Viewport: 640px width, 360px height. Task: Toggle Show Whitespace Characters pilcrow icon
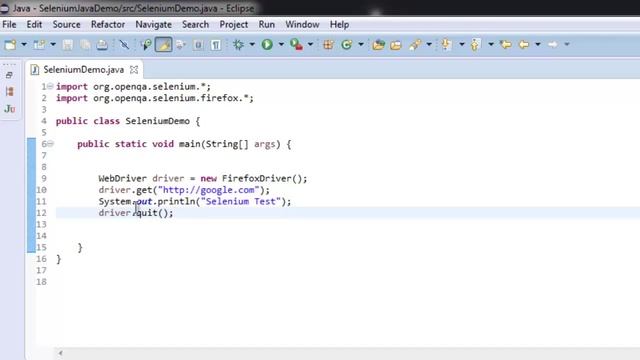coord(216,44)
